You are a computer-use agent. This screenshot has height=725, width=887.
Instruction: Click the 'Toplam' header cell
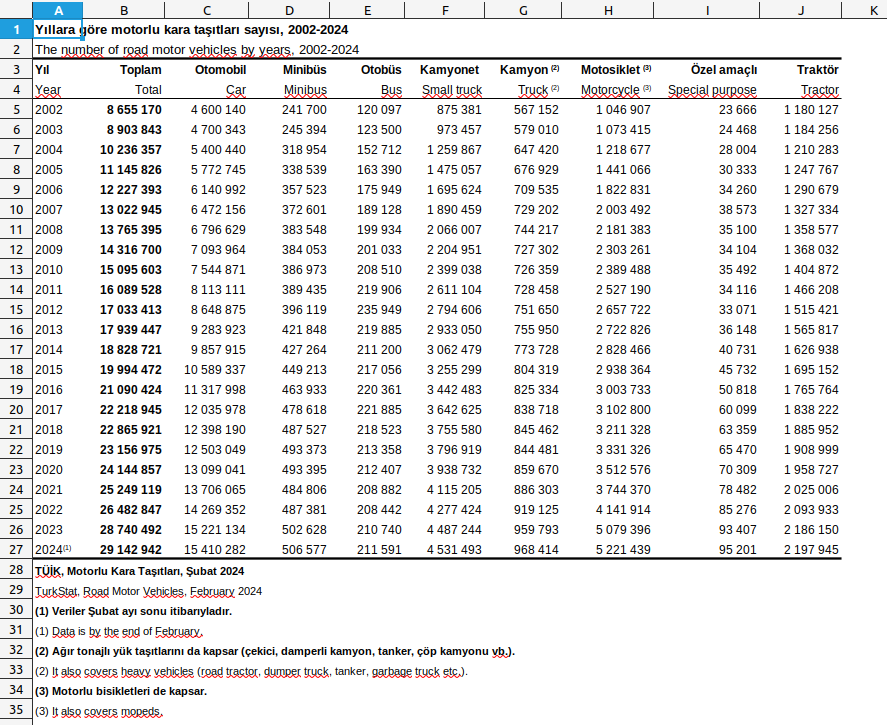click(x=140, y=70)
